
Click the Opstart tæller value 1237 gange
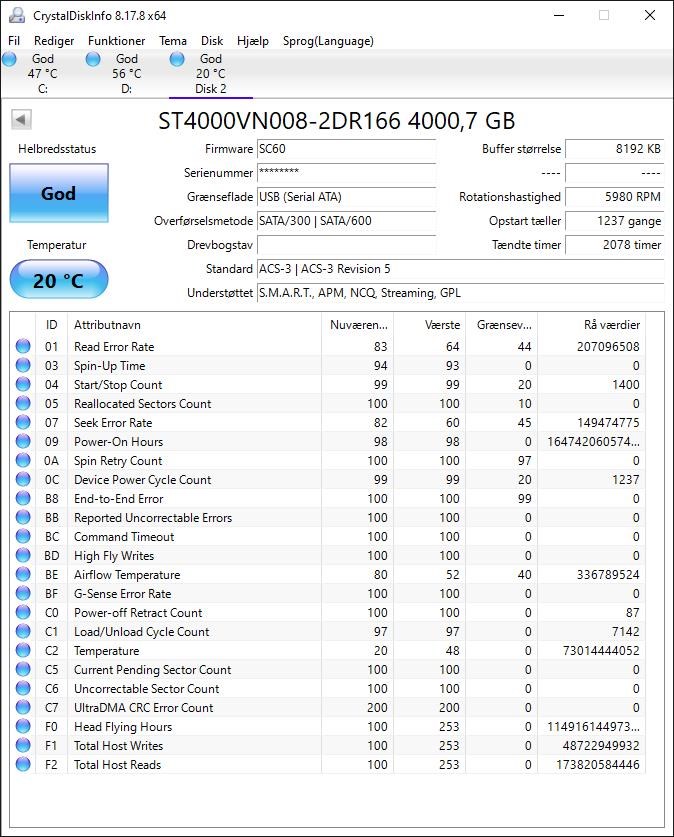pyautogui.click(x=614, y=221)
